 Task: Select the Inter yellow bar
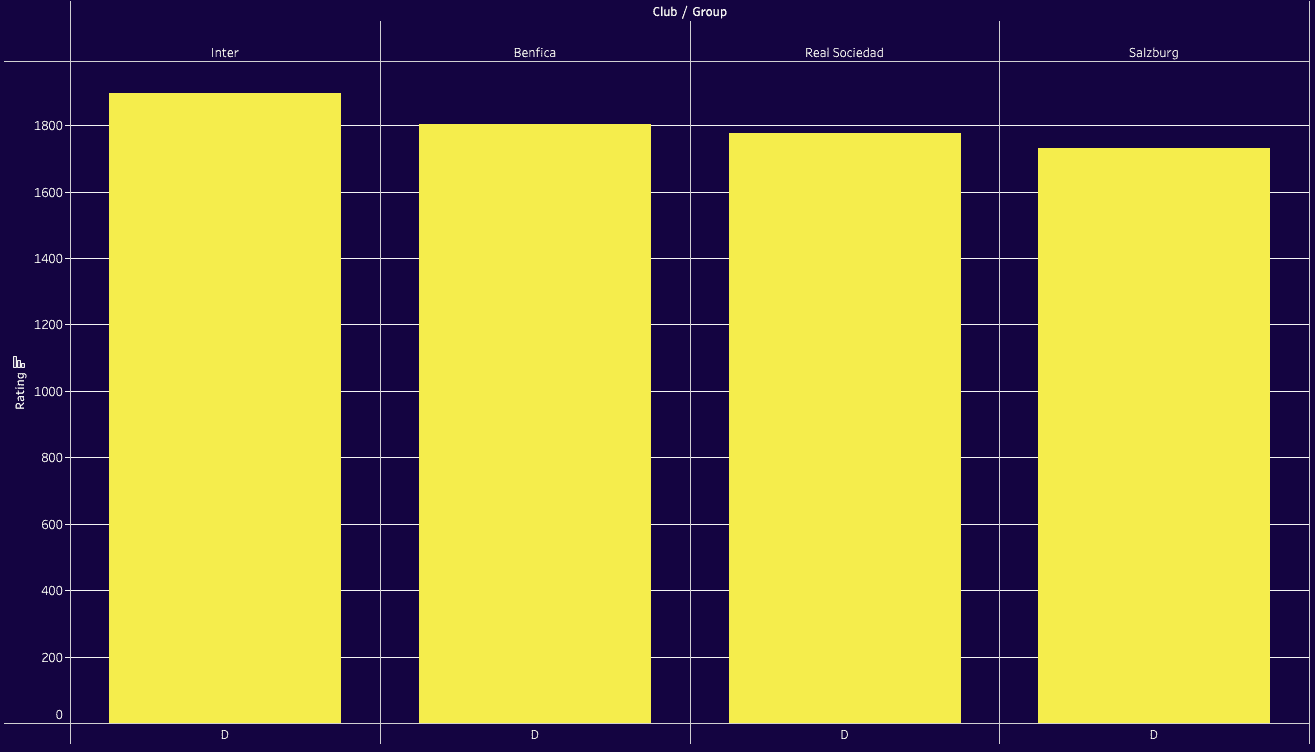pos(225,408)
